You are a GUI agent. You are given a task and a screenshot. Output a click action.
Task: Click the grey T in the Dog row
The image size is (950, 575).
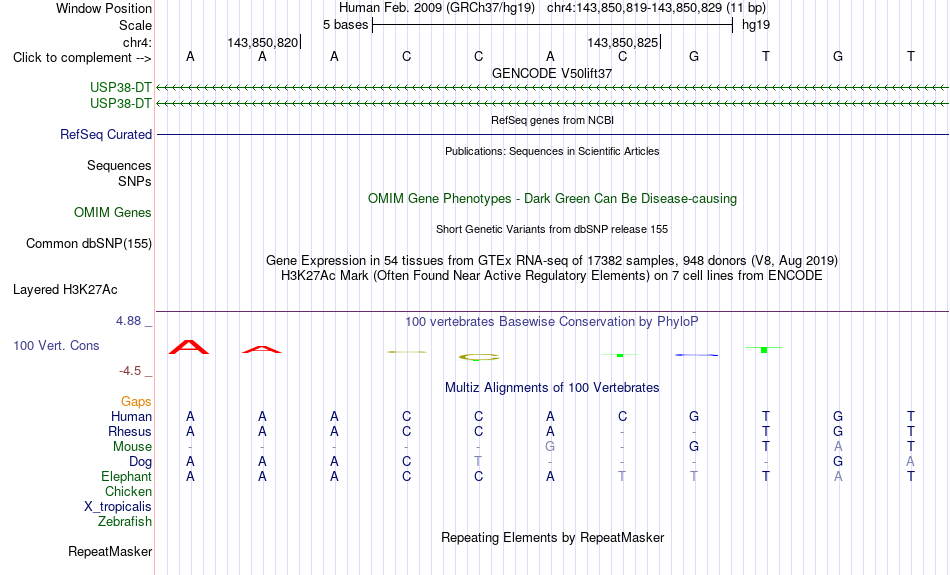pyautogui.click(x=478, y=462)
